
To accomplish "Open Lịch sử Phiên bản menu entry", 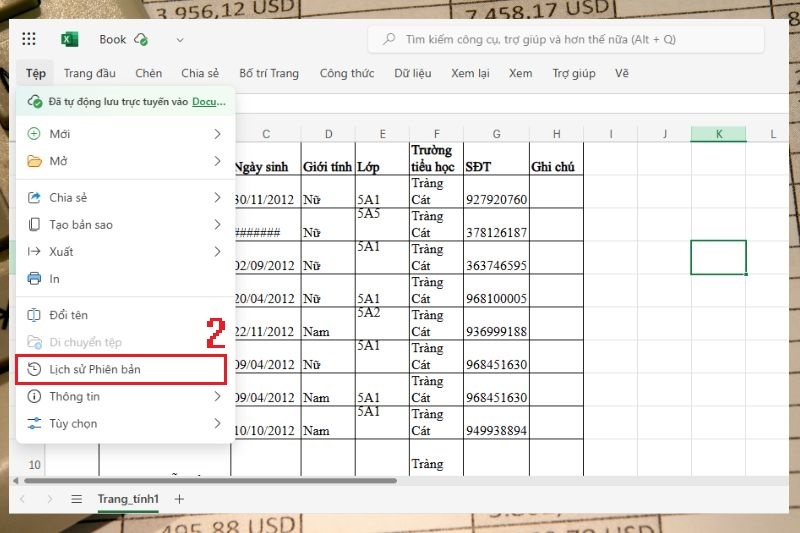I will pos(121,369).
